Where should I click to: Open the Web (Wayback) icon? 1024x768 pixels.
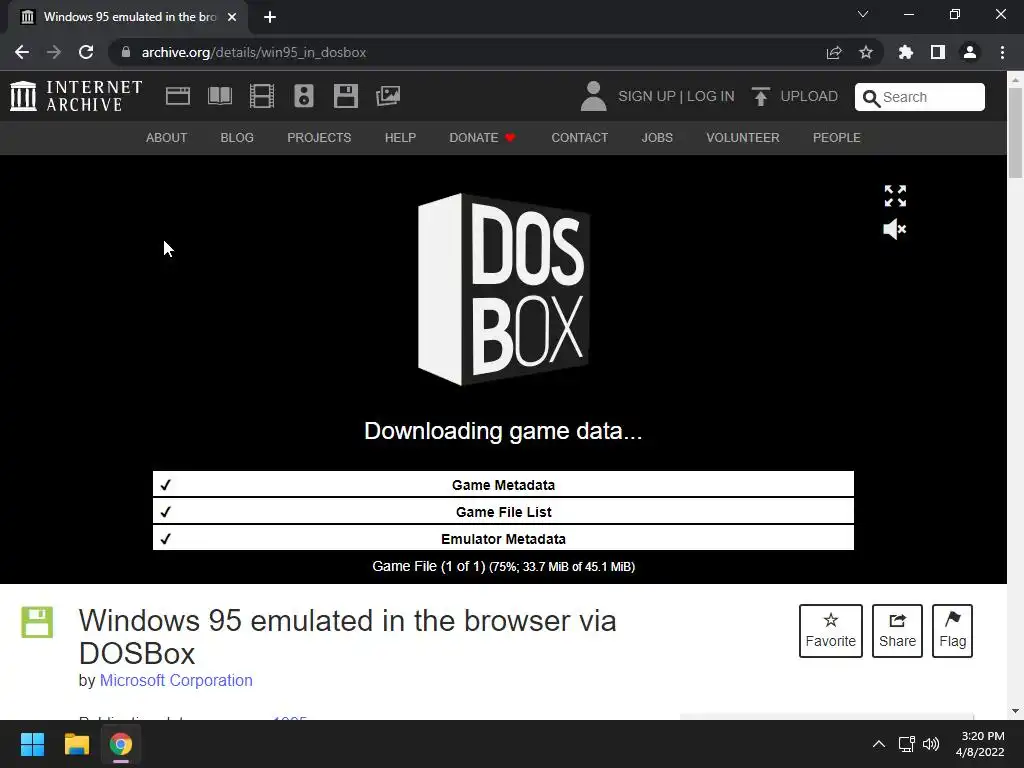(x=178, y=96)
